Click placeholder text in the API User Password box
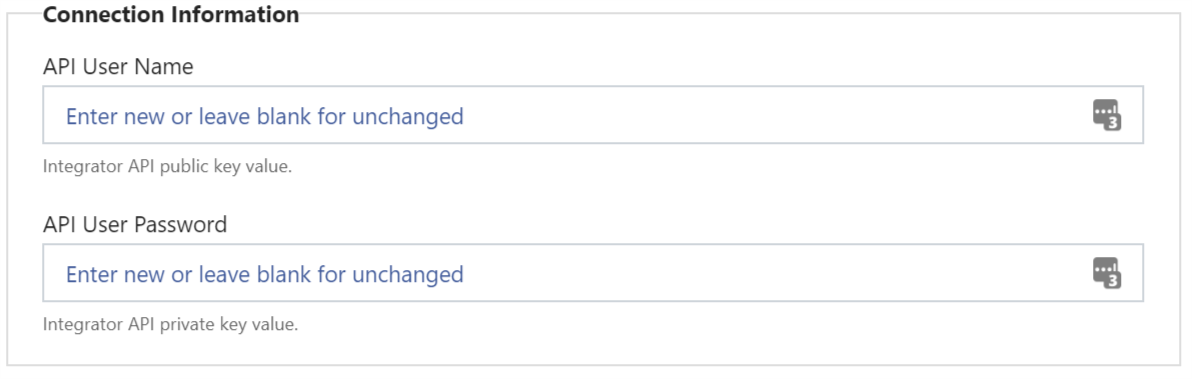Screen dimensions: 1192x379 [265, 274]
